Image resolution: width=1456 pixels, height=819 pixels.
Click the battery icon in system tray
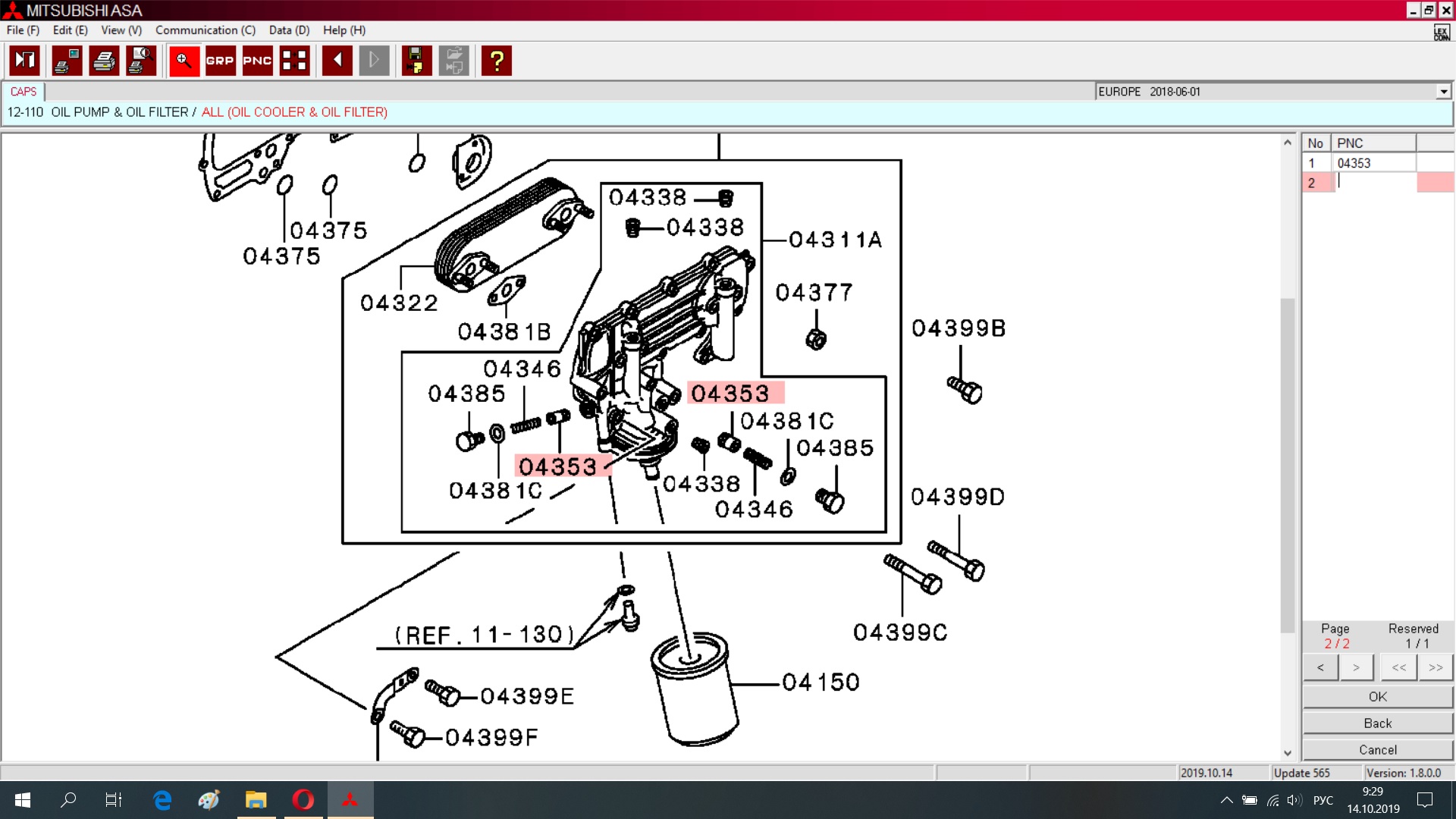pos(1250,800)
